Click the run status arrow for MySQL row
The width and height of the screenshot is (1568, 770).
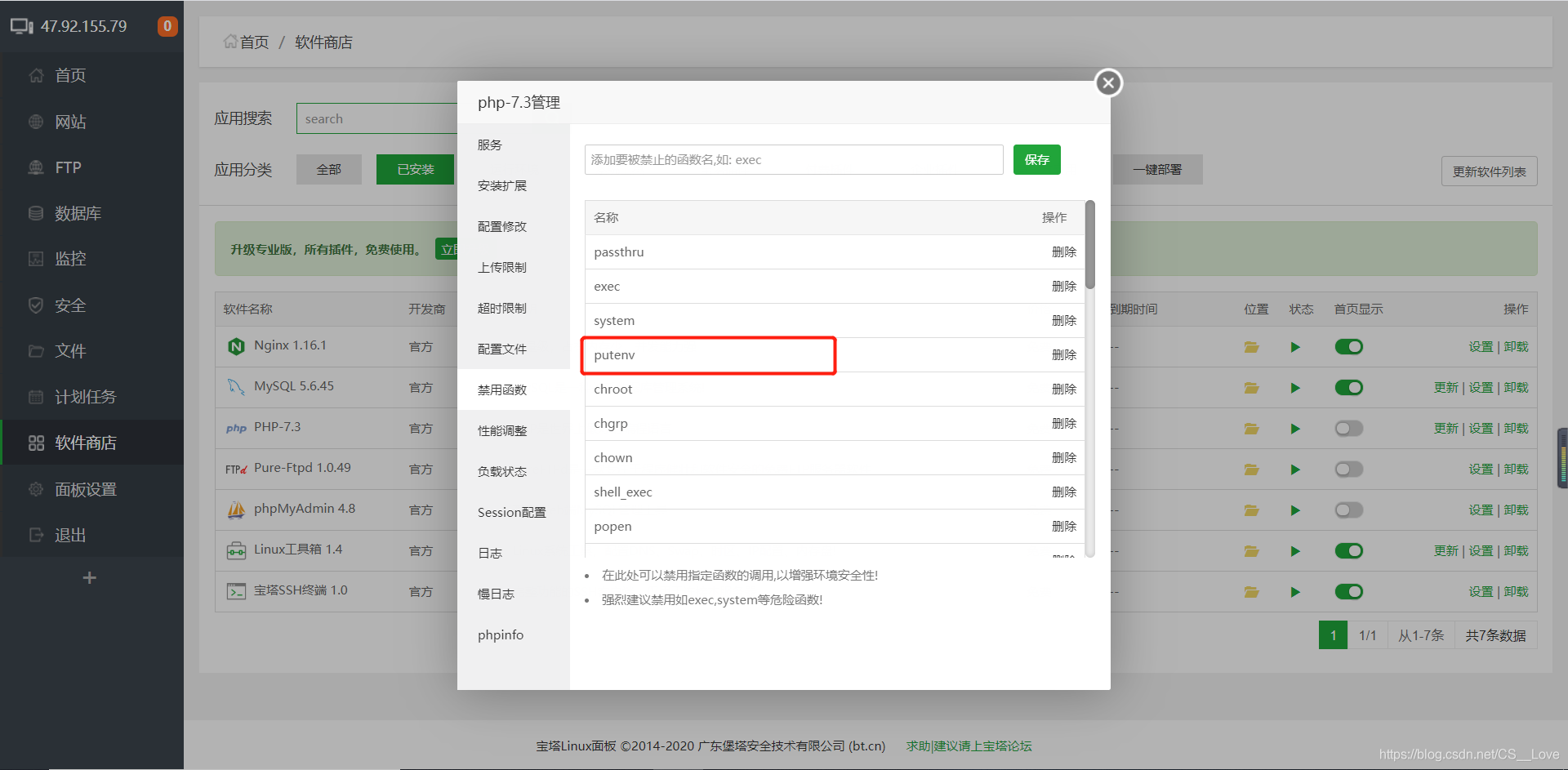(1295, 388)
